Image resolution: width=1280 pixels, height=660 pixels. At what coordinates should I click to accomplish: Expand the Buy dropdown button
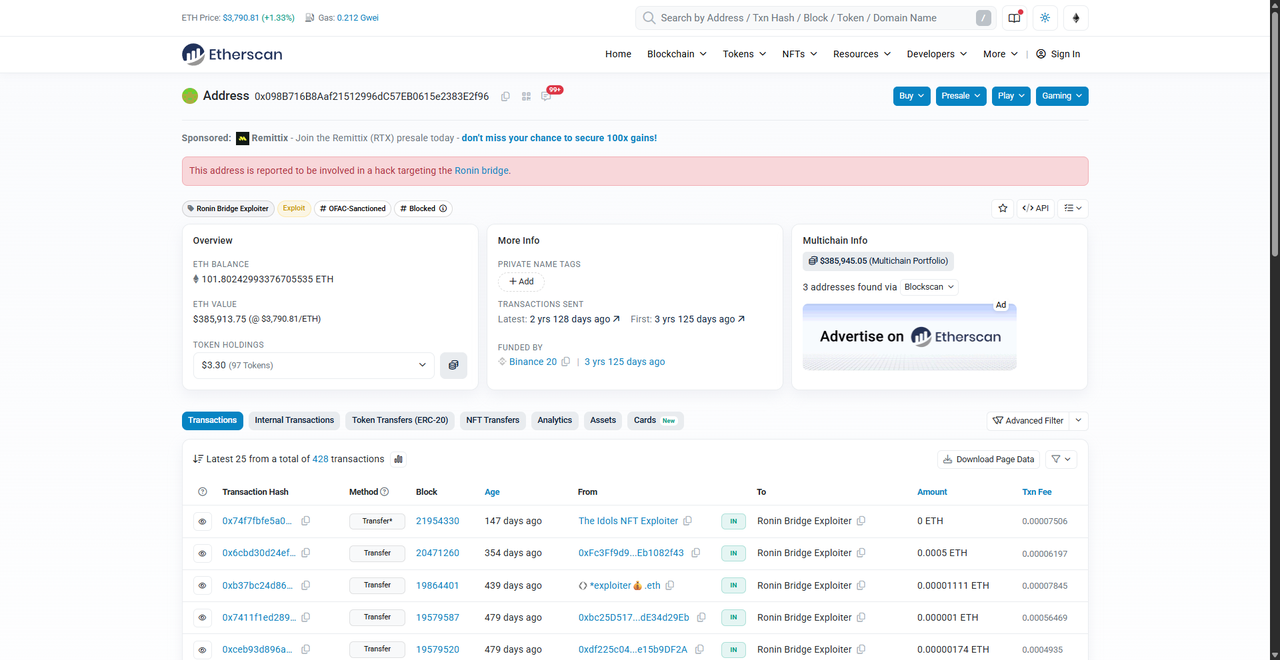[912, 96]
